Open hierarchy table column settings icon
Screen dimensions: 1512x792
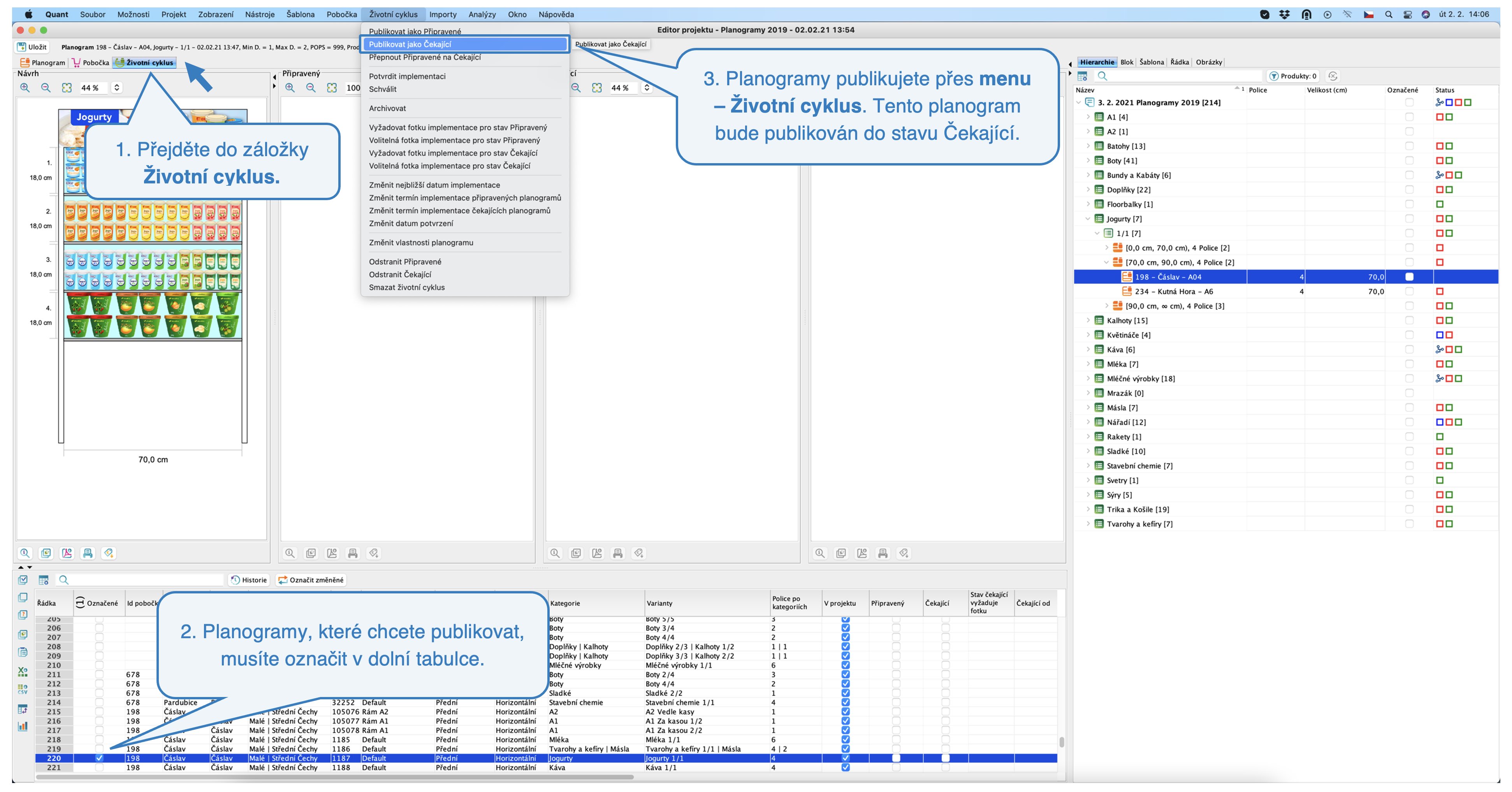1083,76
